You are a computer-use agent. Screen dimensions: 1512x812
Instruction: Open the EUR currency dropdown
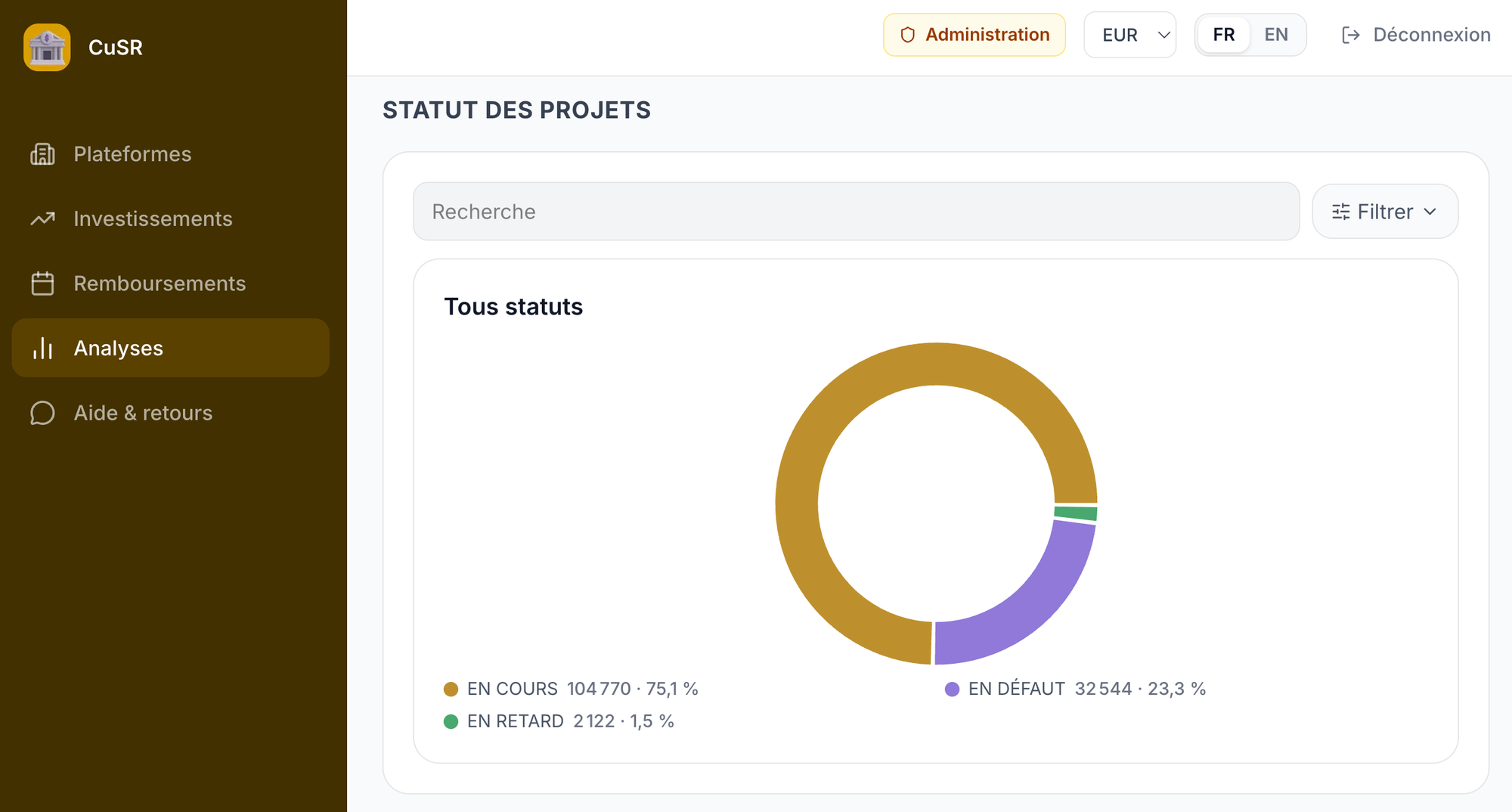point(1130,35)
